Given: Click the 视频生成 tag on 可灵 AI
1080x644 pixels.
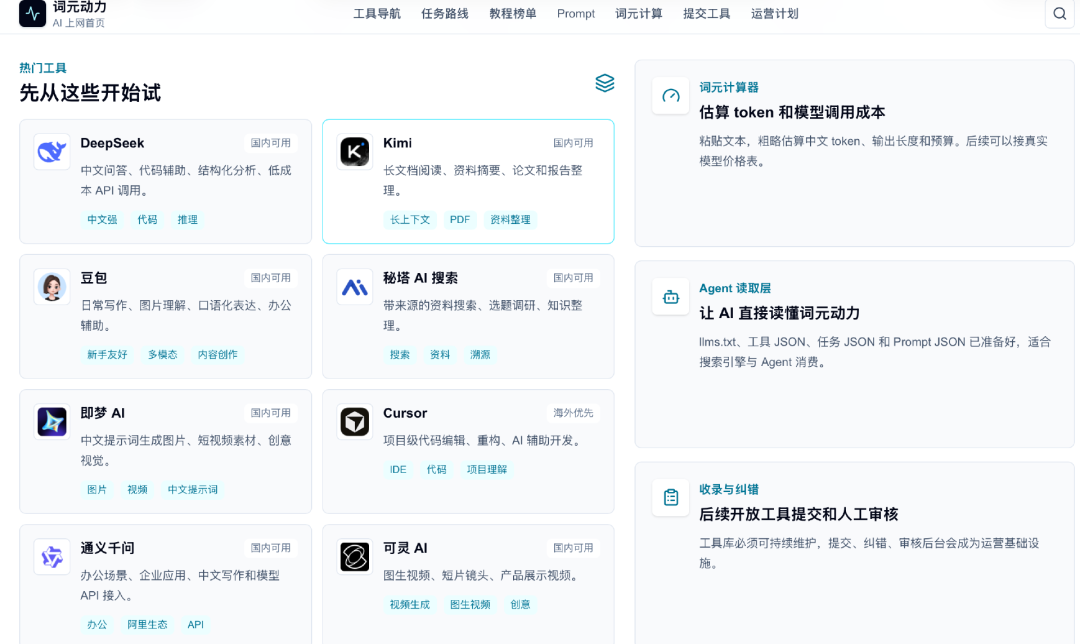Looking at the screenshot, I should [410, 605].
